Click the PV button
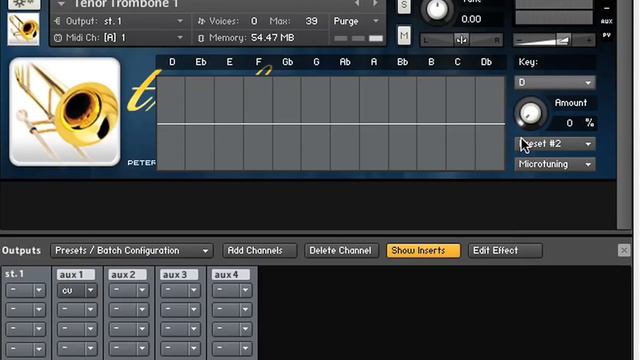The height and width of the screenshot is (360, 640). [x=607, y=35]
